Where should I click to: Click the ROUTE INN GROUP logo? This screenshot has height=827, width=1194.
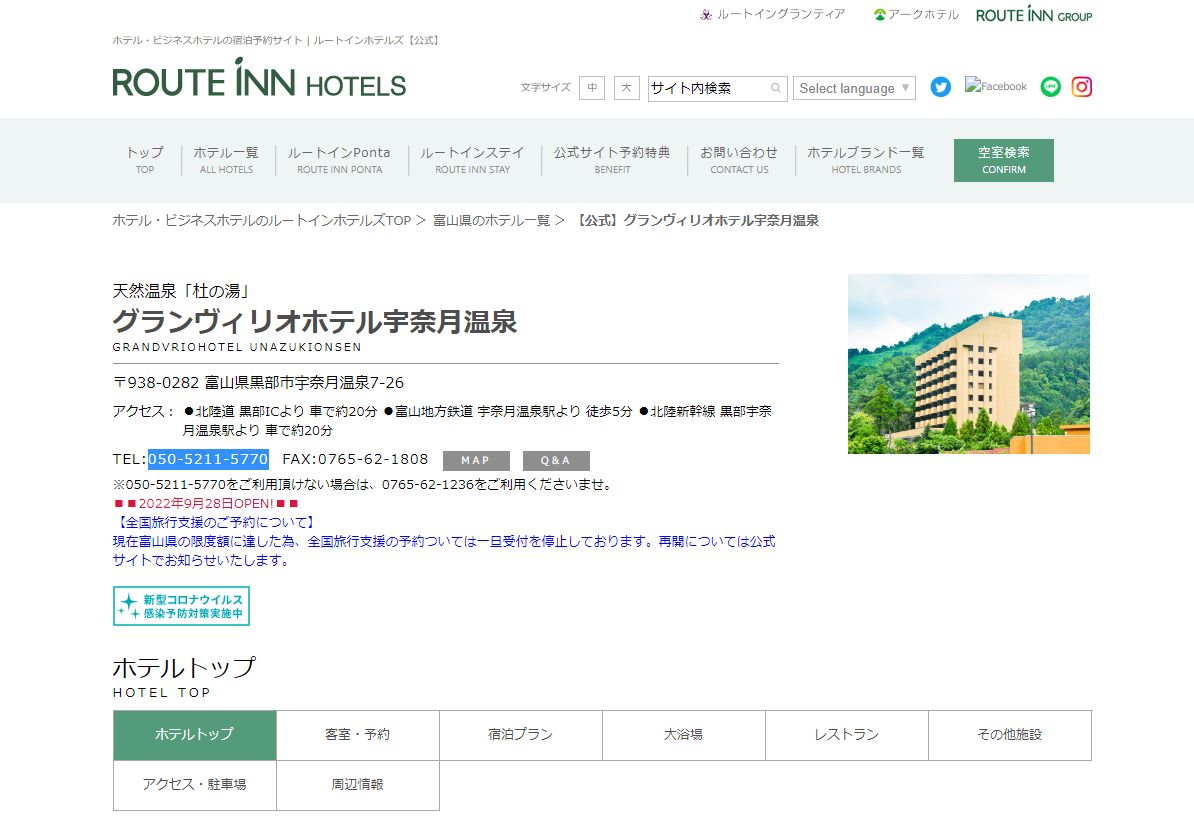[1034, 14]
